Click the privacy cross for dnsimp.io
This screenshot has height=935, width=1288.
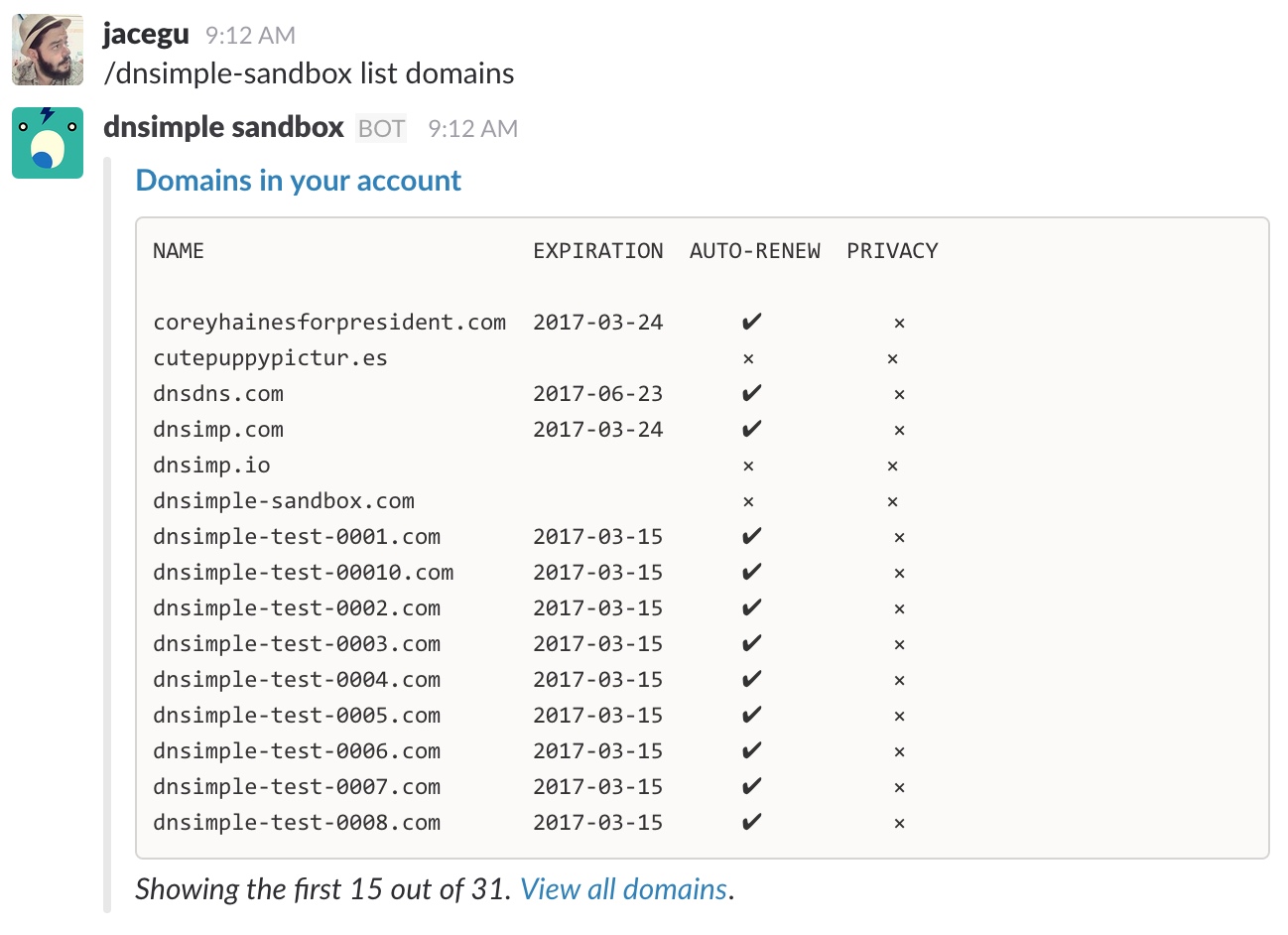tap(892, 466)
